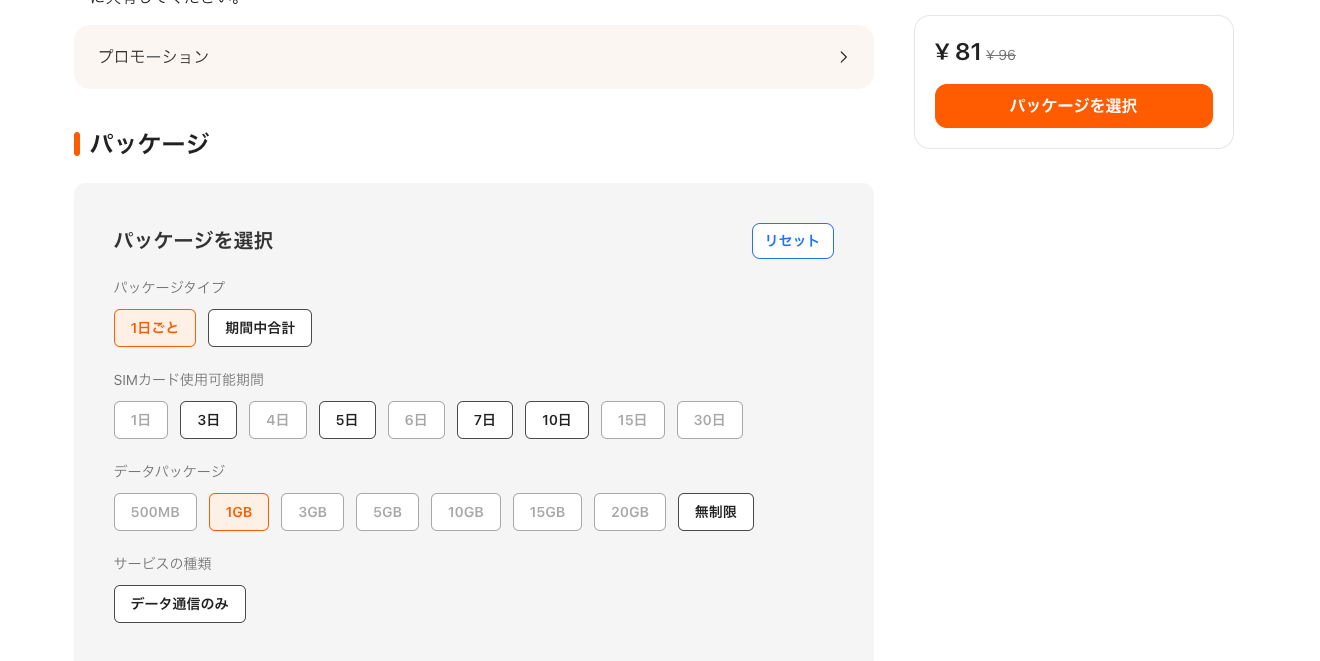Pick the 20GB data package
This screenshot has height=661, width=1320.
[x=630, y=512]
